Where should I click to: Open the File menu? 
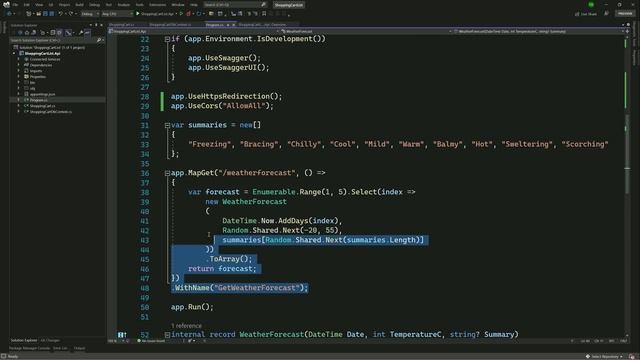pos(15,5)
